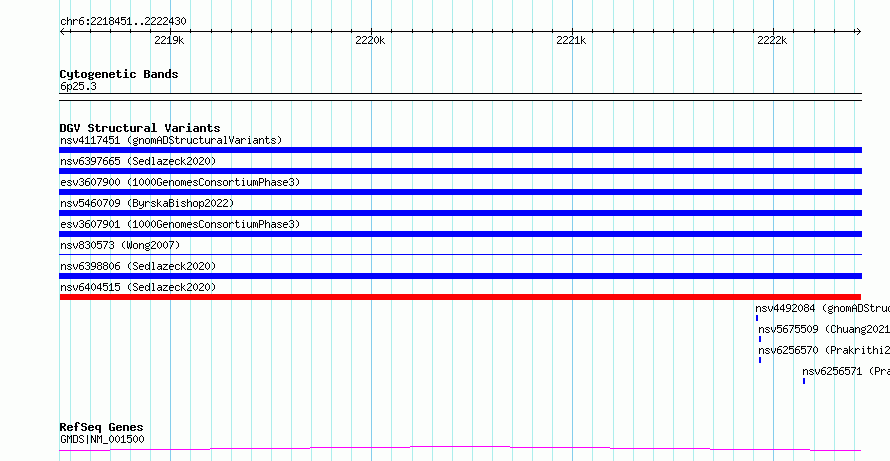Viewport: 890px width, 461px height.
Task: Select the blue bar under nsv4117451
Action: pos(460,150)
